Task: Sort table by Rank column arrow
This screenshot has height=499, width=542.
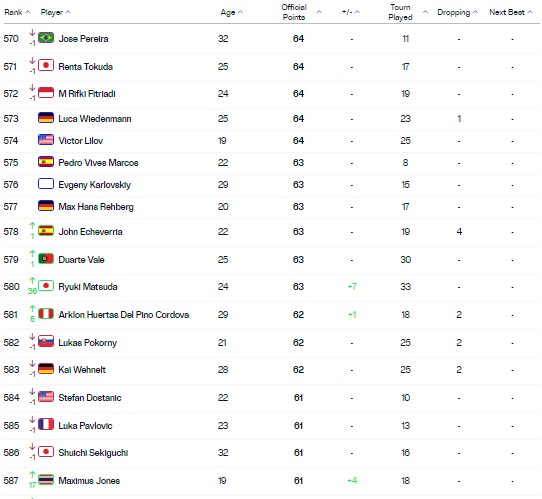Action: (28, 12)
